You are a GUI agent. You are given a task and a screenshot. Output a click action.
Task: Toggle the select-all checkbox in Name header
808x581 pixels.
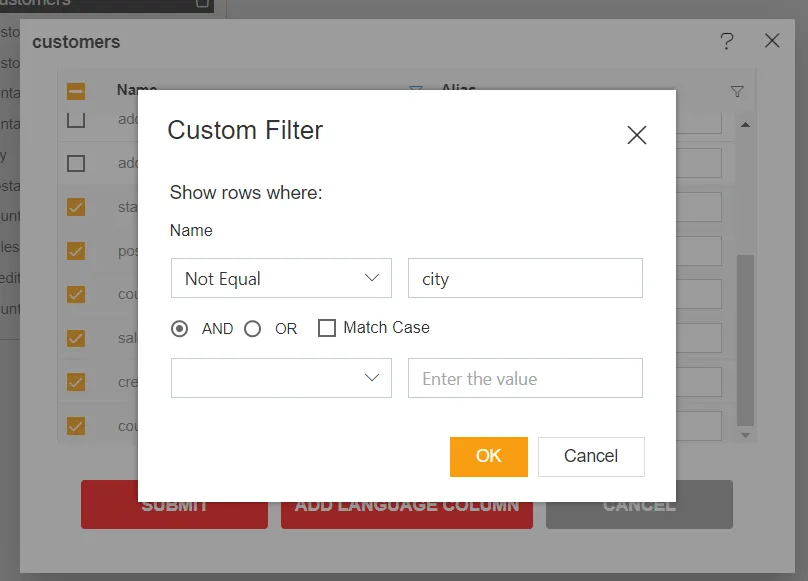76,91
